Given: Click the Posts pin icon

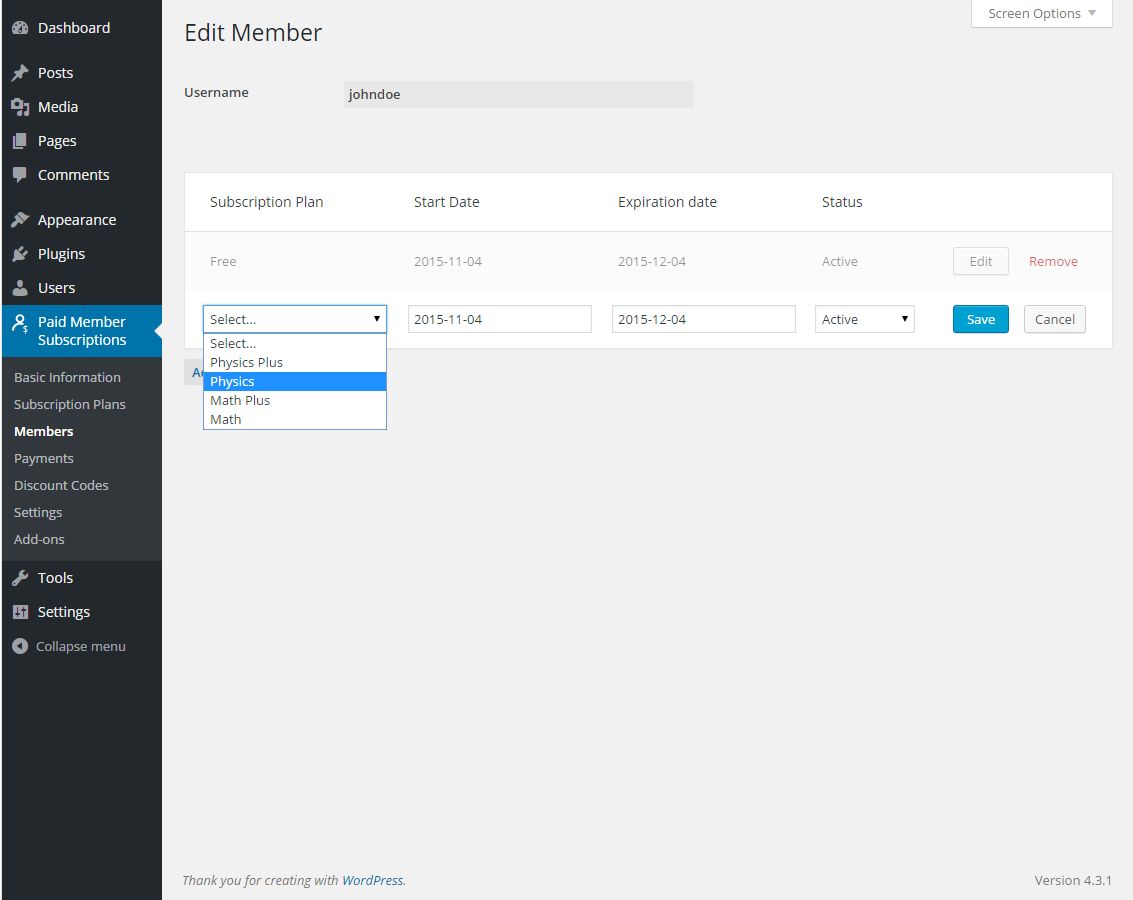Looking at the screenshot, I should tap(22, 72).
